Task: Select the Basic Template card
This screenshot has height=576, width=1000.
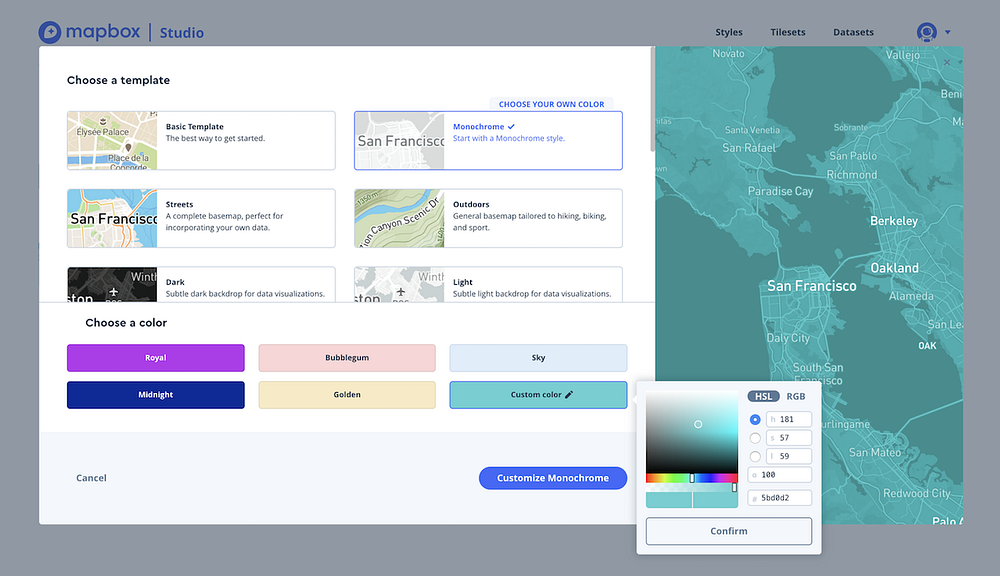Action: (201, 140)
